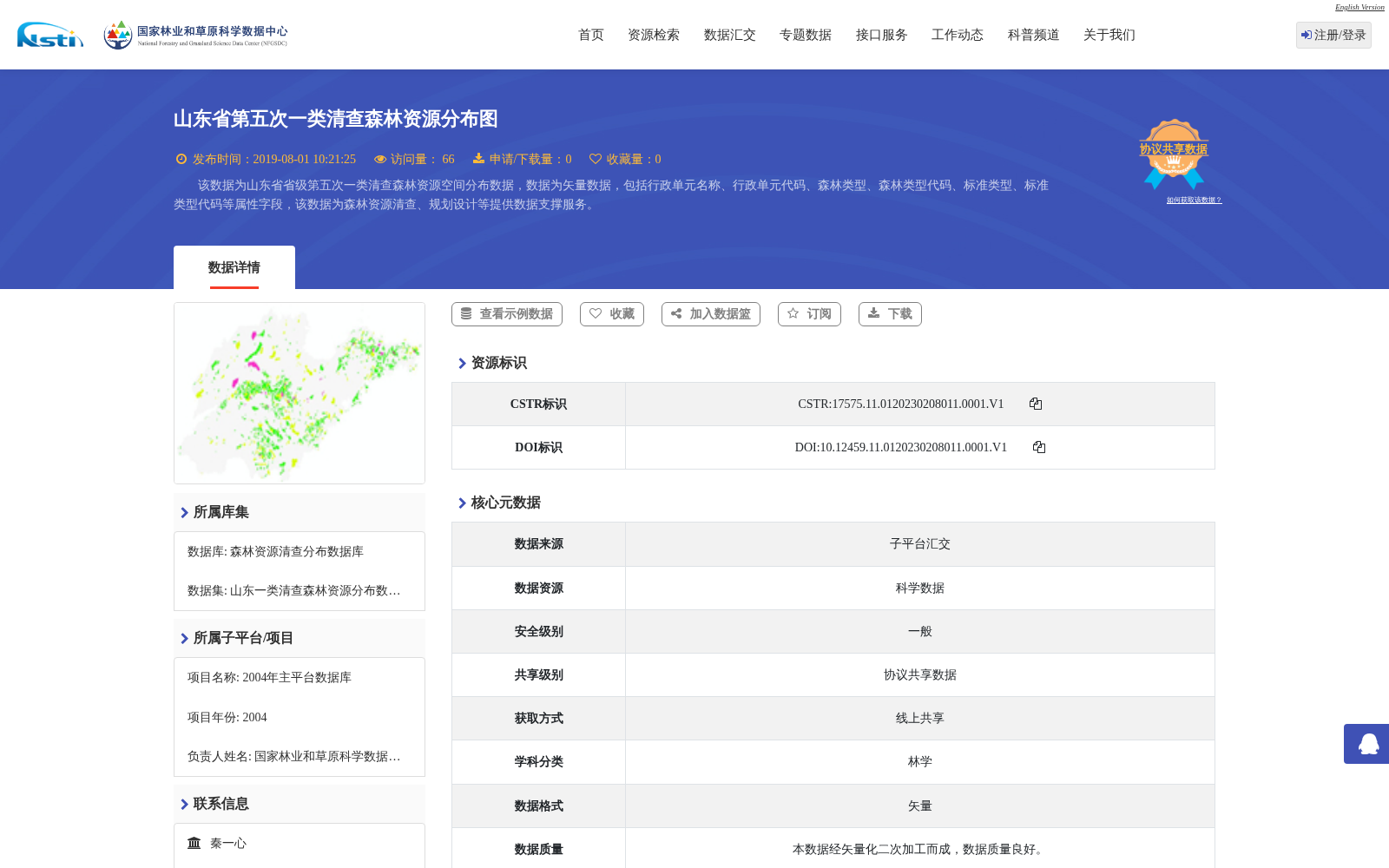Click the chevron icon next to 资源标识
The width and height of the screenshot is (1389, 868).
pyautogui.click(x=462, y=363)
